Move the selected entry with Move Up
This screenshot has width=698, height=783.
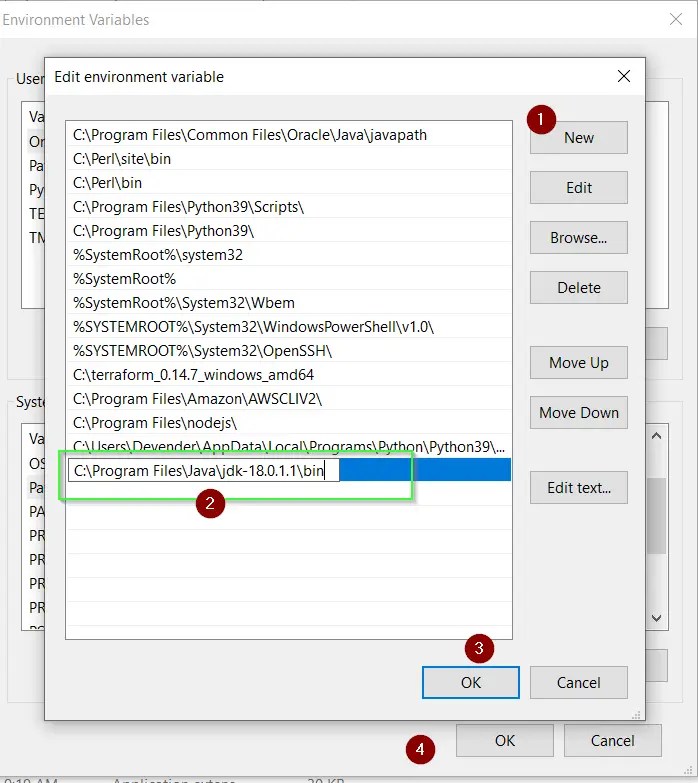(x=578, y=363)
